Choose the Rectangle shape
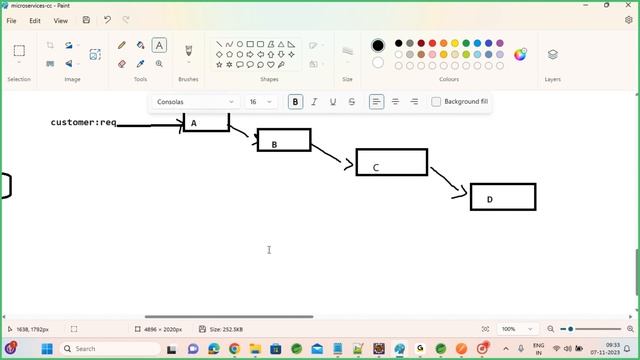 [250, 44]
